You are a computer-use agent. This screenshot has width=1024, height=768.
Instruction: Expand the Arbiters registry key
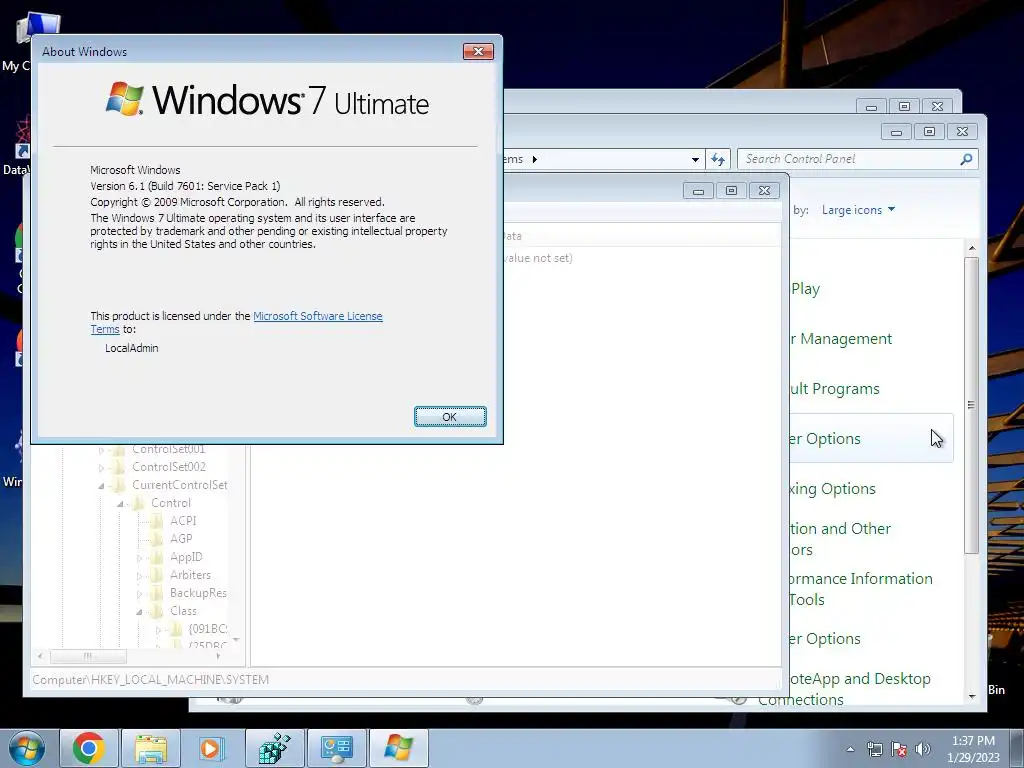139,575
